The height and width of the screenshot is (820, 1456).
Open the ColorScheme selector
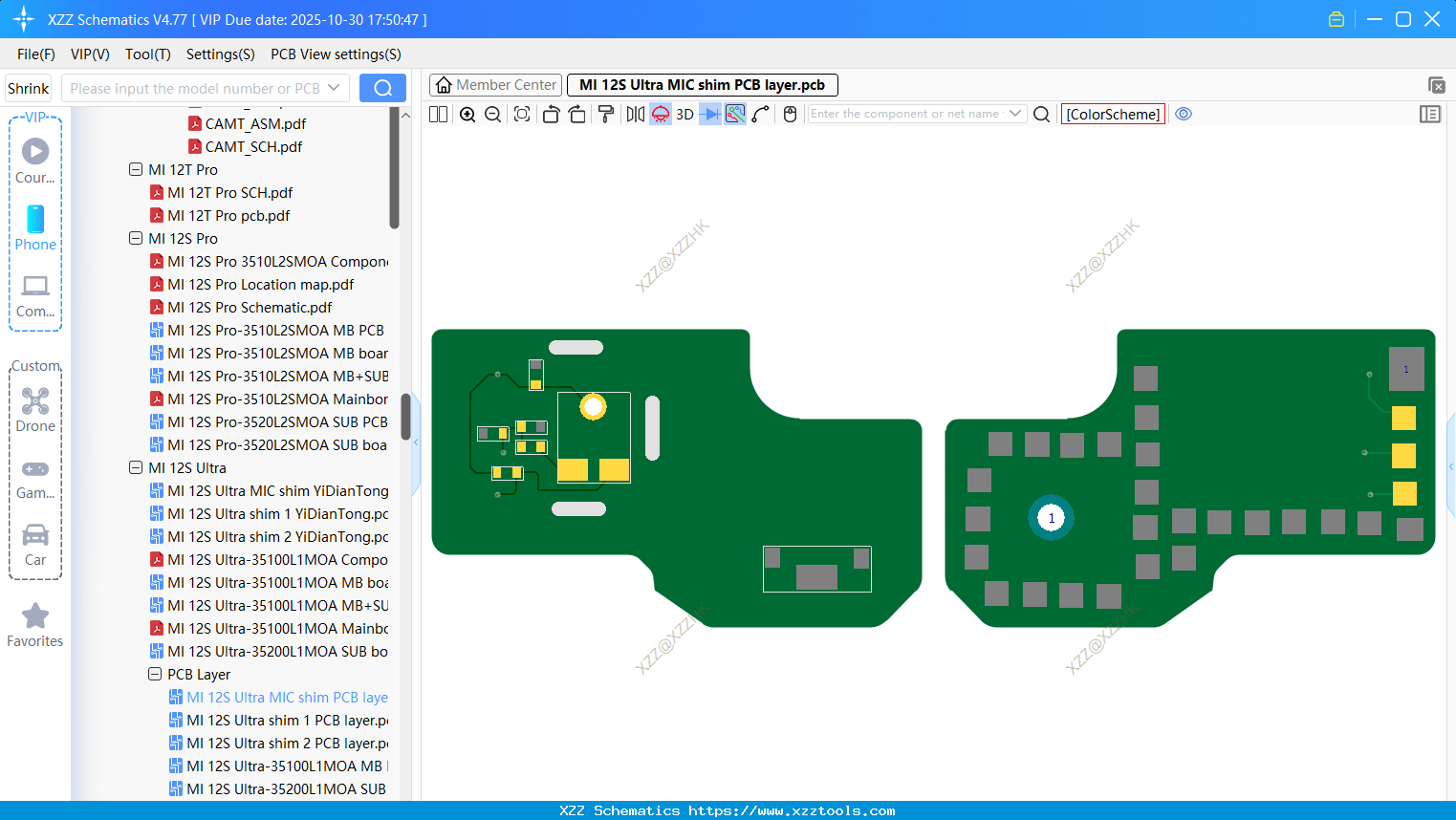coord(1113,114)
